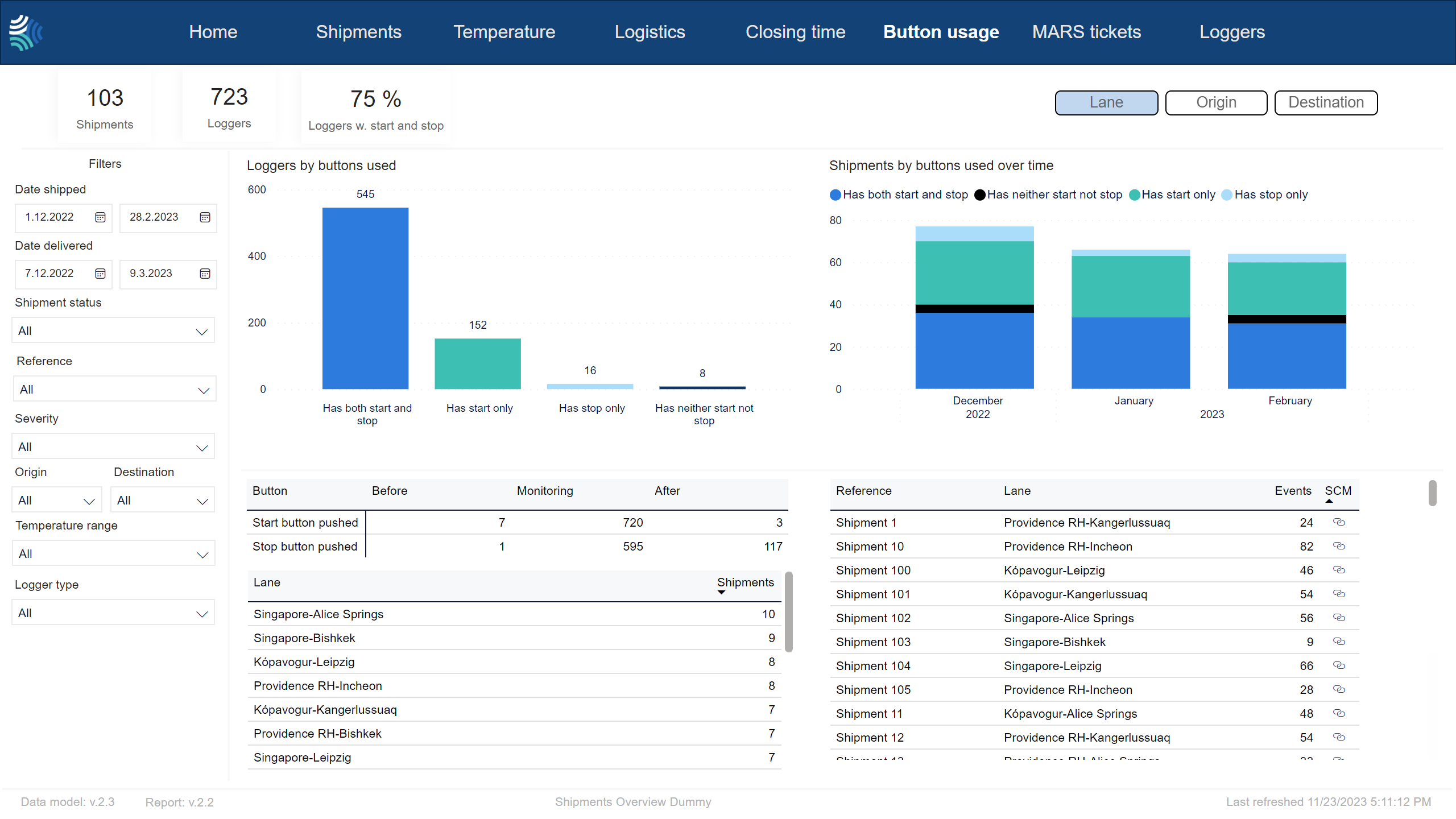
Task: Click 'Has neither start not stop' legend swatch
Action: click(980, 195)
